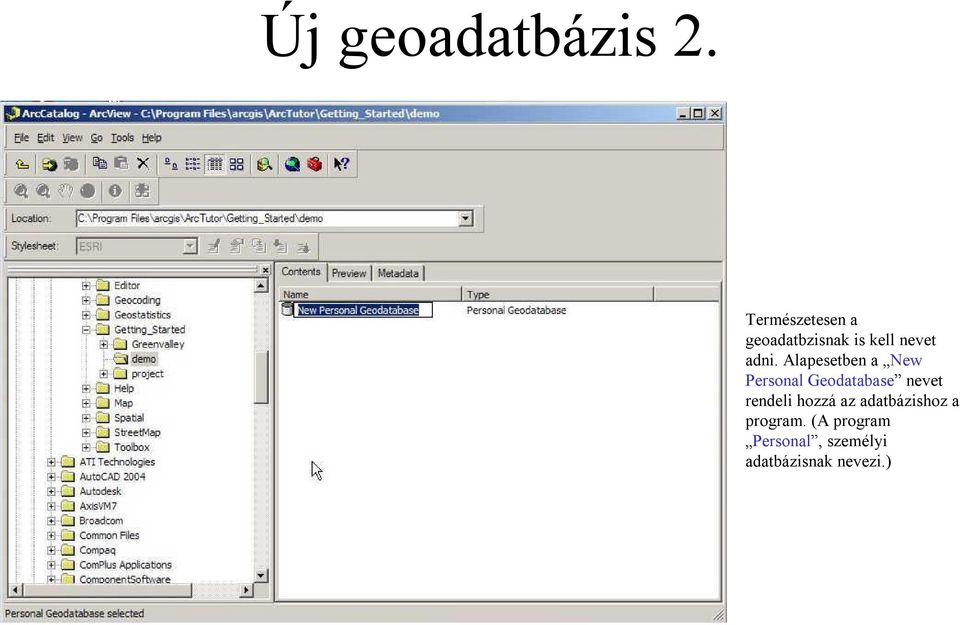Expand the AutoCAD 2004 folder node
The image size is (960, 625).
pos(51,477)
